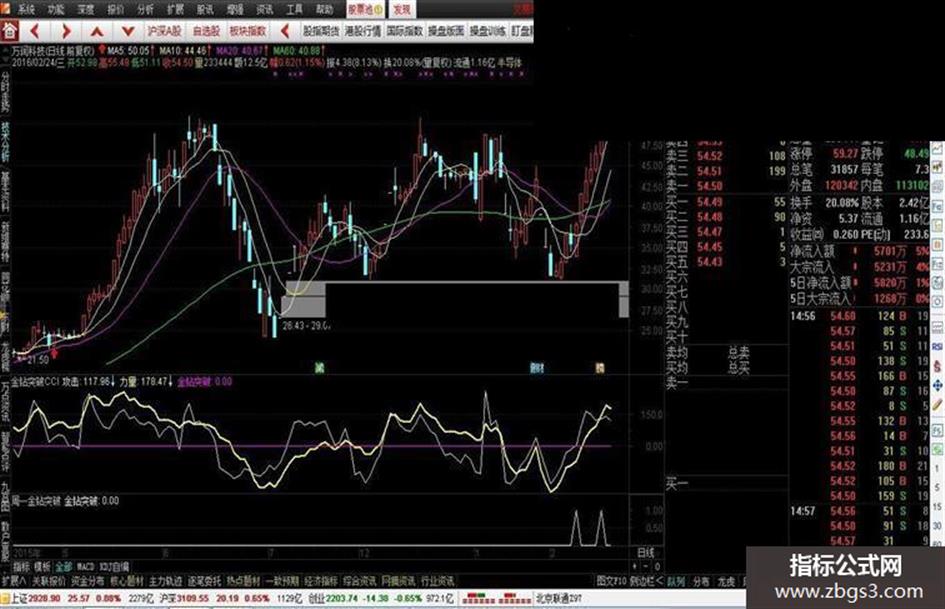The height and width of the screenshot is (609, 945).
Task: Click the 自选股 toolbar button
Action: 206,30
